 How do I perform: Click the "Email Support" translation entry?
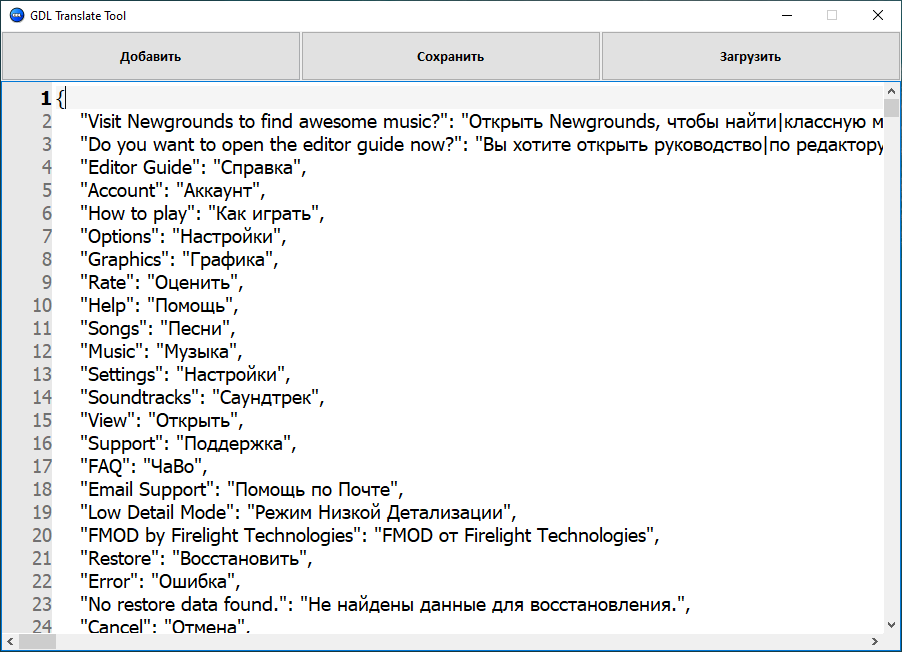coord(240,489)
